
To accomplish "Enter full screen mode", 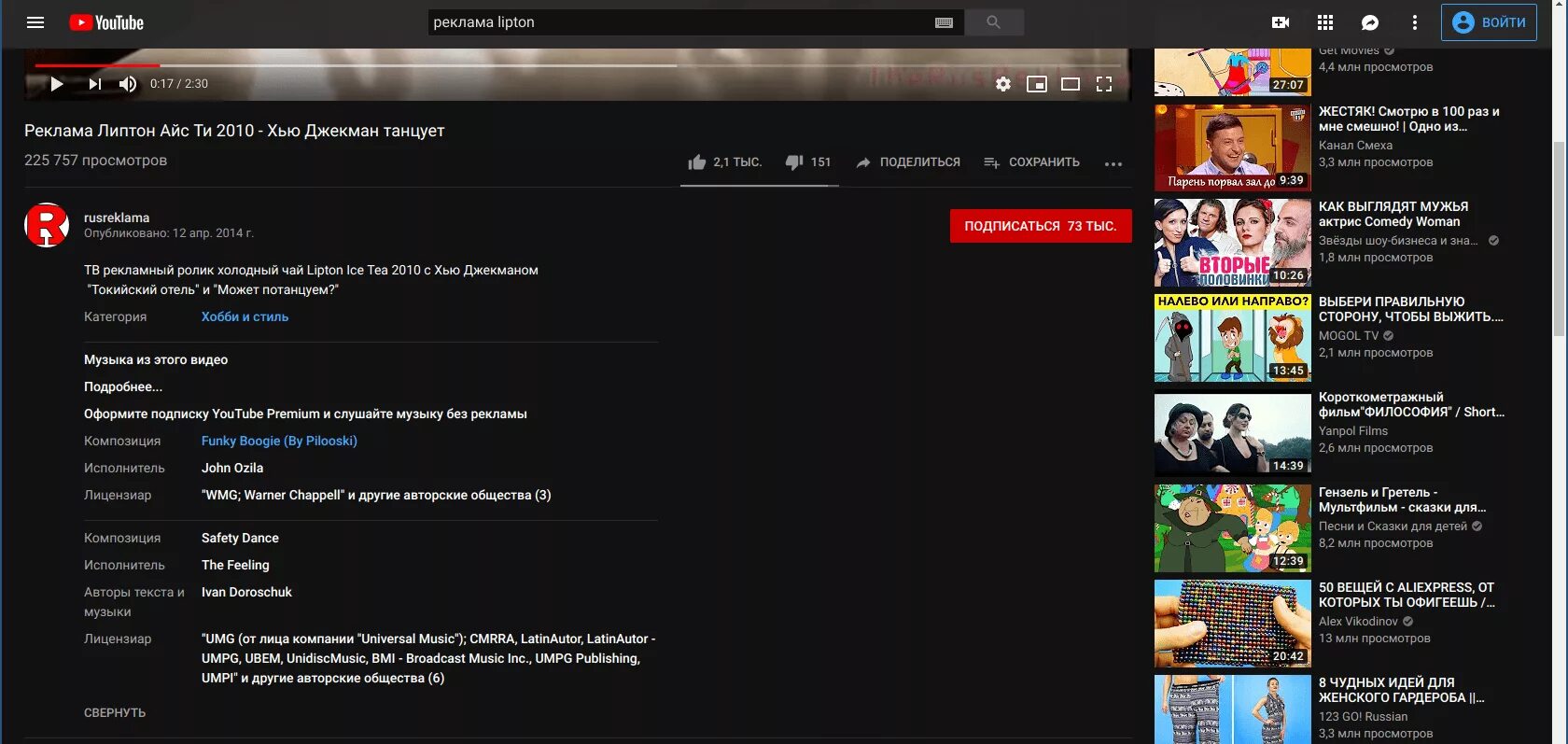I will point(1104,84).
